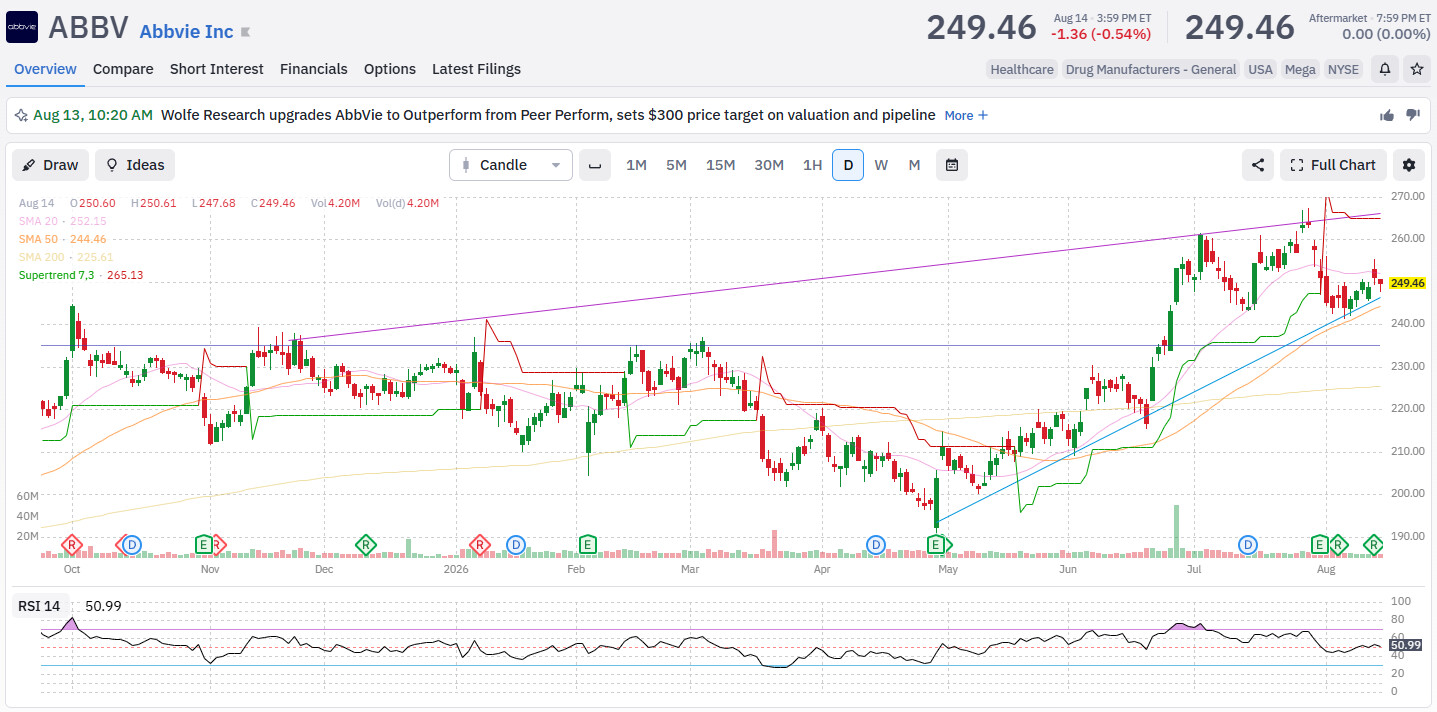The height and width of the screenshot is (712, 1437).
Task: Click the ABBV ticker symbol heading
Action: [x=89, y=28]
